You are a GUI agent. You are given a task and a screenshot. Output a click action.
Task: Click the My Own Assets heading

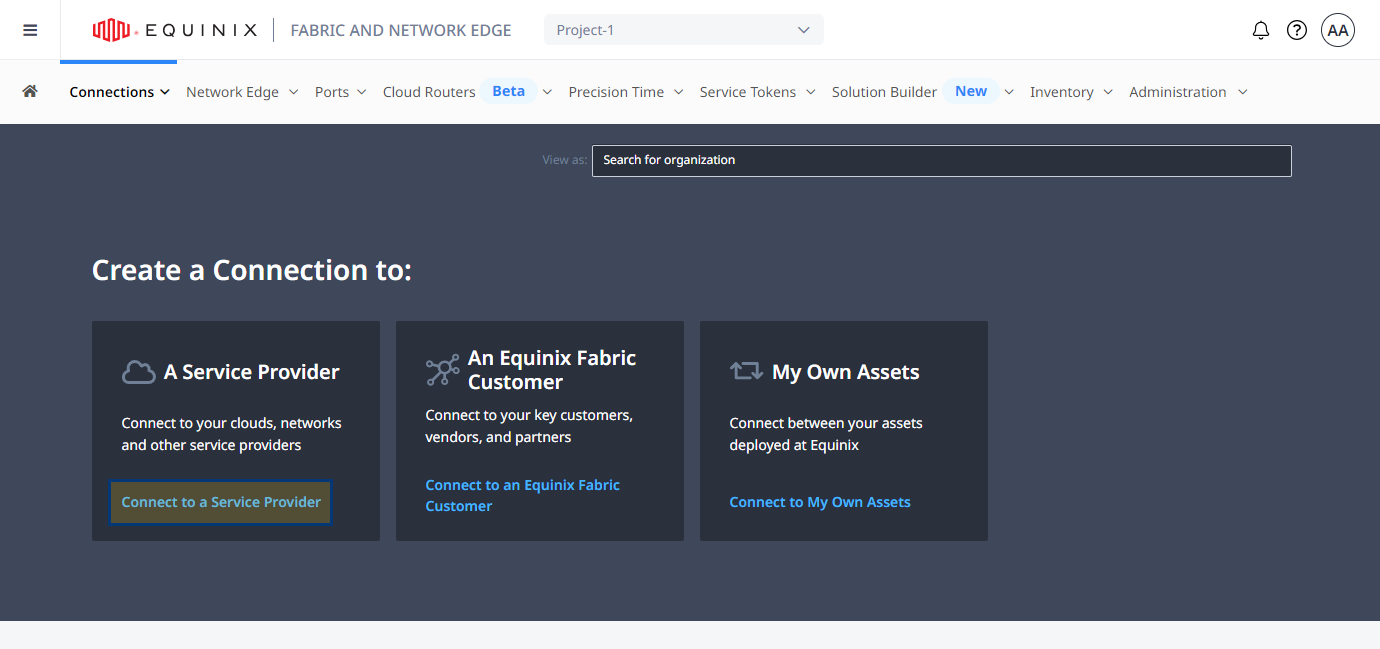tap(846, 372)
